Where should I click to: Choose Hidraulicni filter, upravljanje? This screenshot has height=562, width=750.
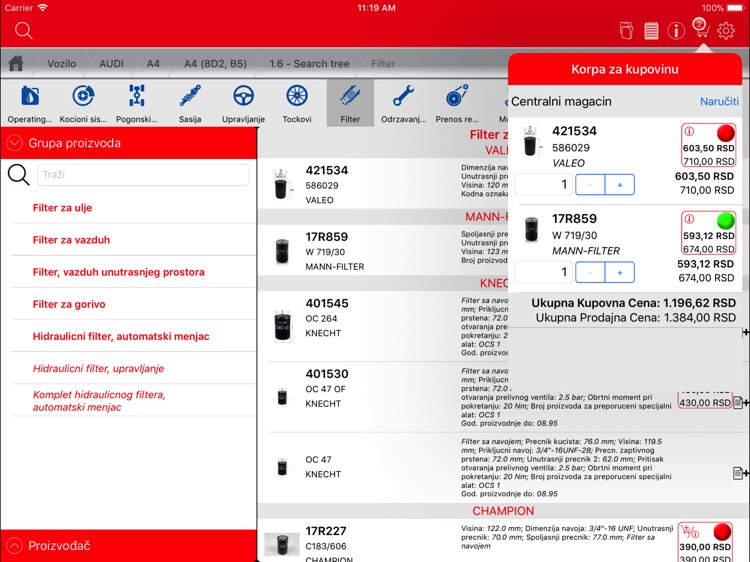pyautogui.click(x=98, y=368)
